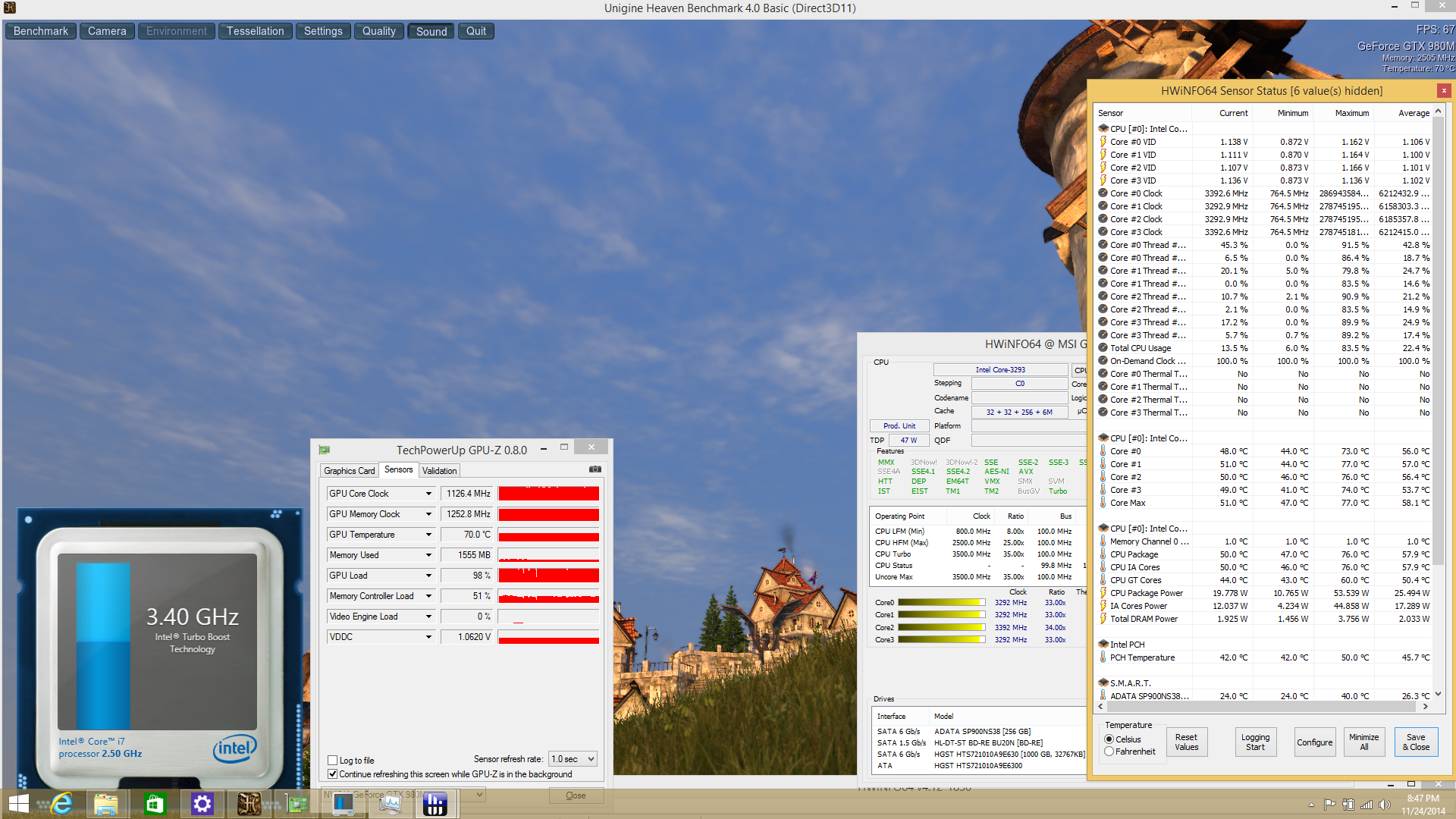
Task: Open network signal tray icon
Action: (x=1367, y=805)
